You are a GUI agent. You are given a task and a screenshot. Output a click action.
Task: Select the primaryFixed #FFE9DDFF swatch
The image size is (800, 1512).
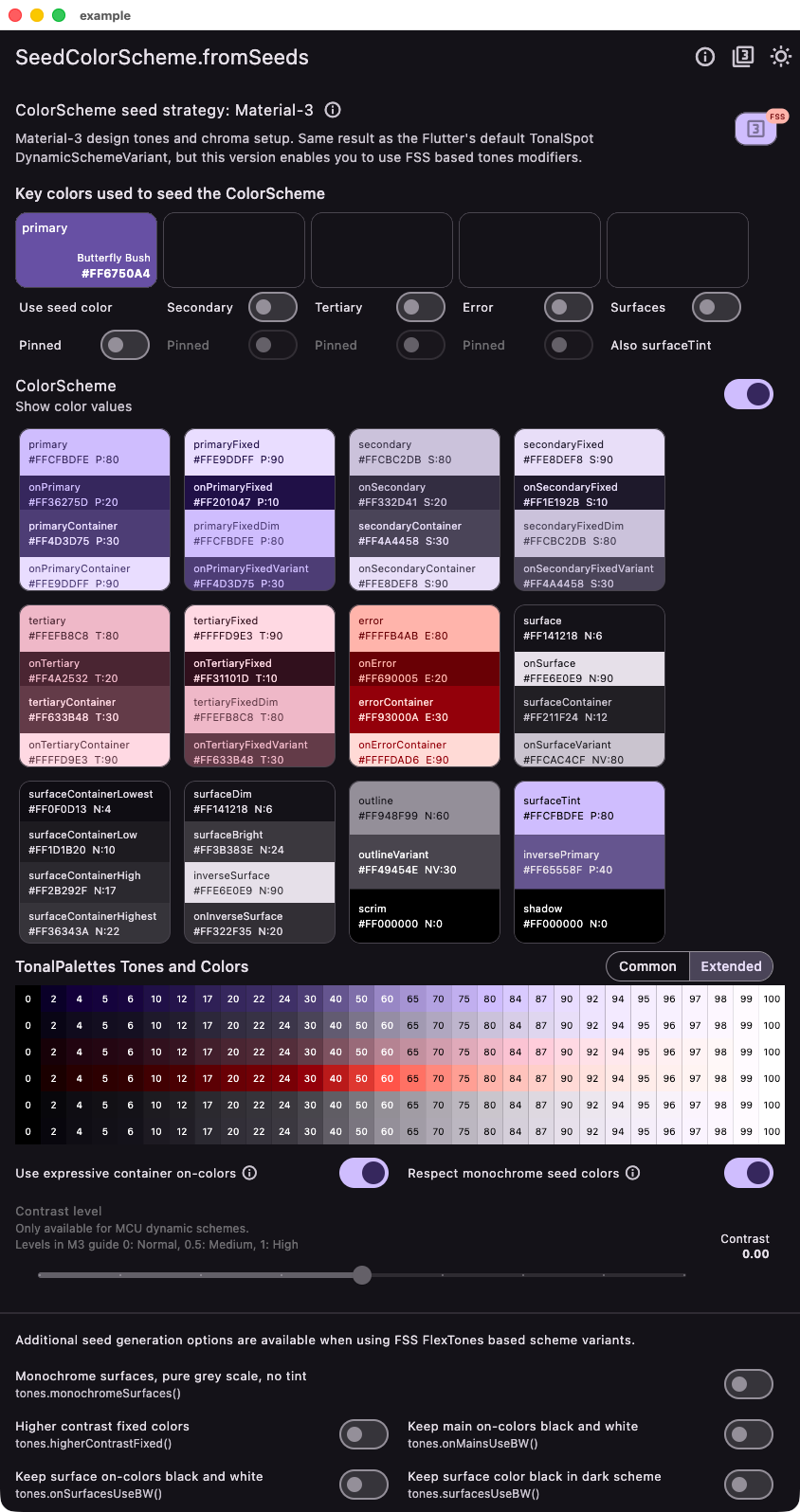[260, 453]
